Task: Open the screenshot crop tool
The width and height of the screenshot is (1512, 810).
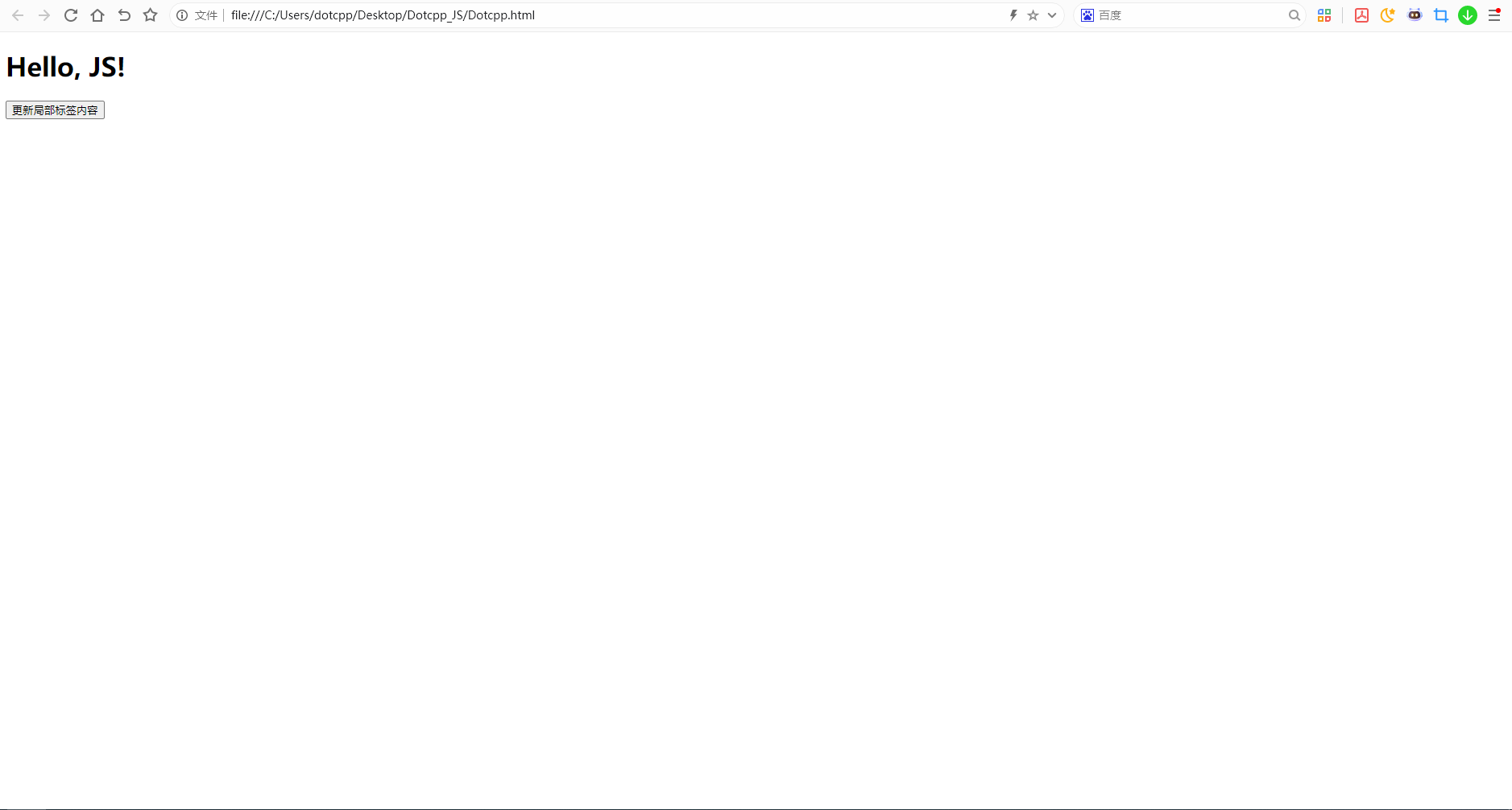Action: tap(1441, 14)
